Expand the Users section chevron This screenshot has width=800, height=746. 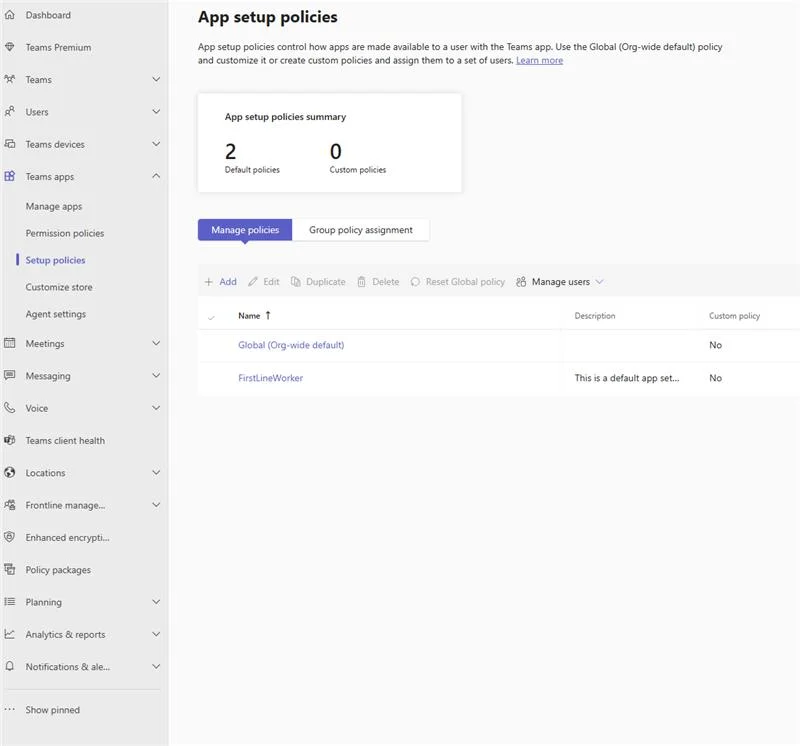pos(156,111)
